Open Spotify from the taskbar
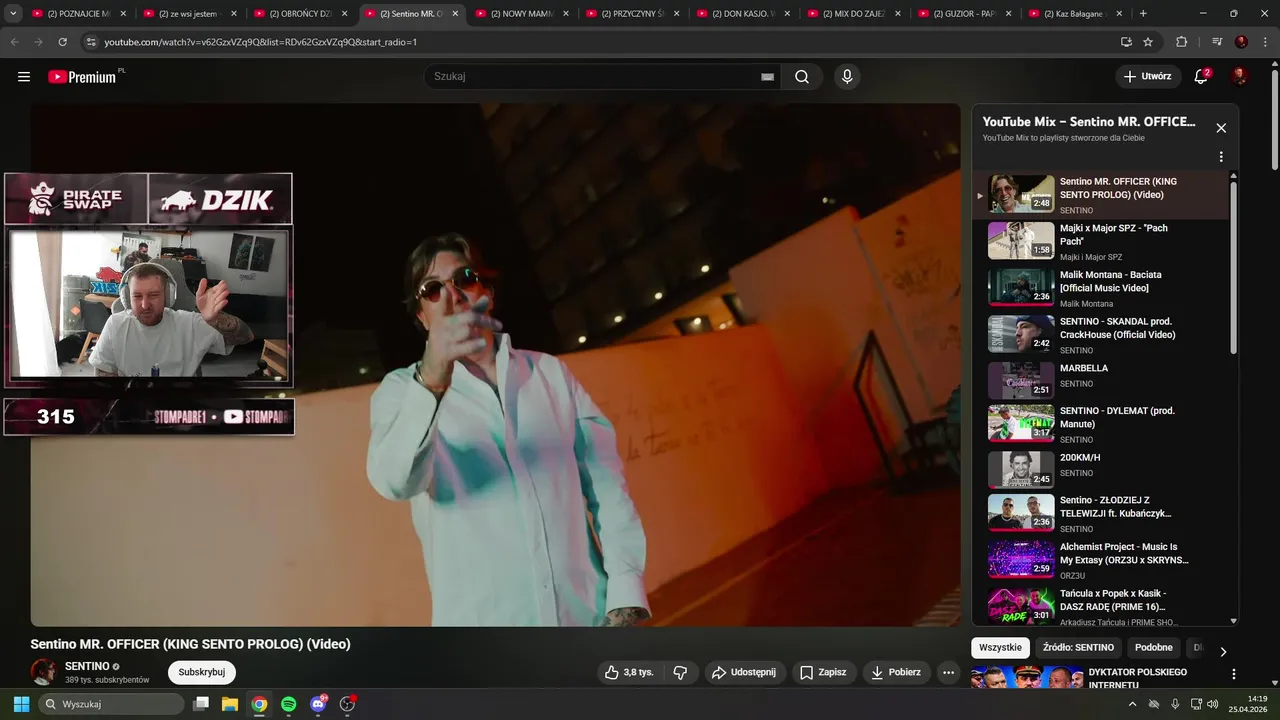Screen dimensions: 1280x720 (x=289, y=704)
